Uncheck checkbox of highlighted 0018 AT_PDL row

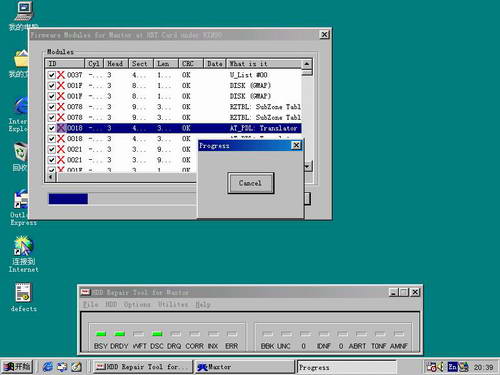click(52, 128)
